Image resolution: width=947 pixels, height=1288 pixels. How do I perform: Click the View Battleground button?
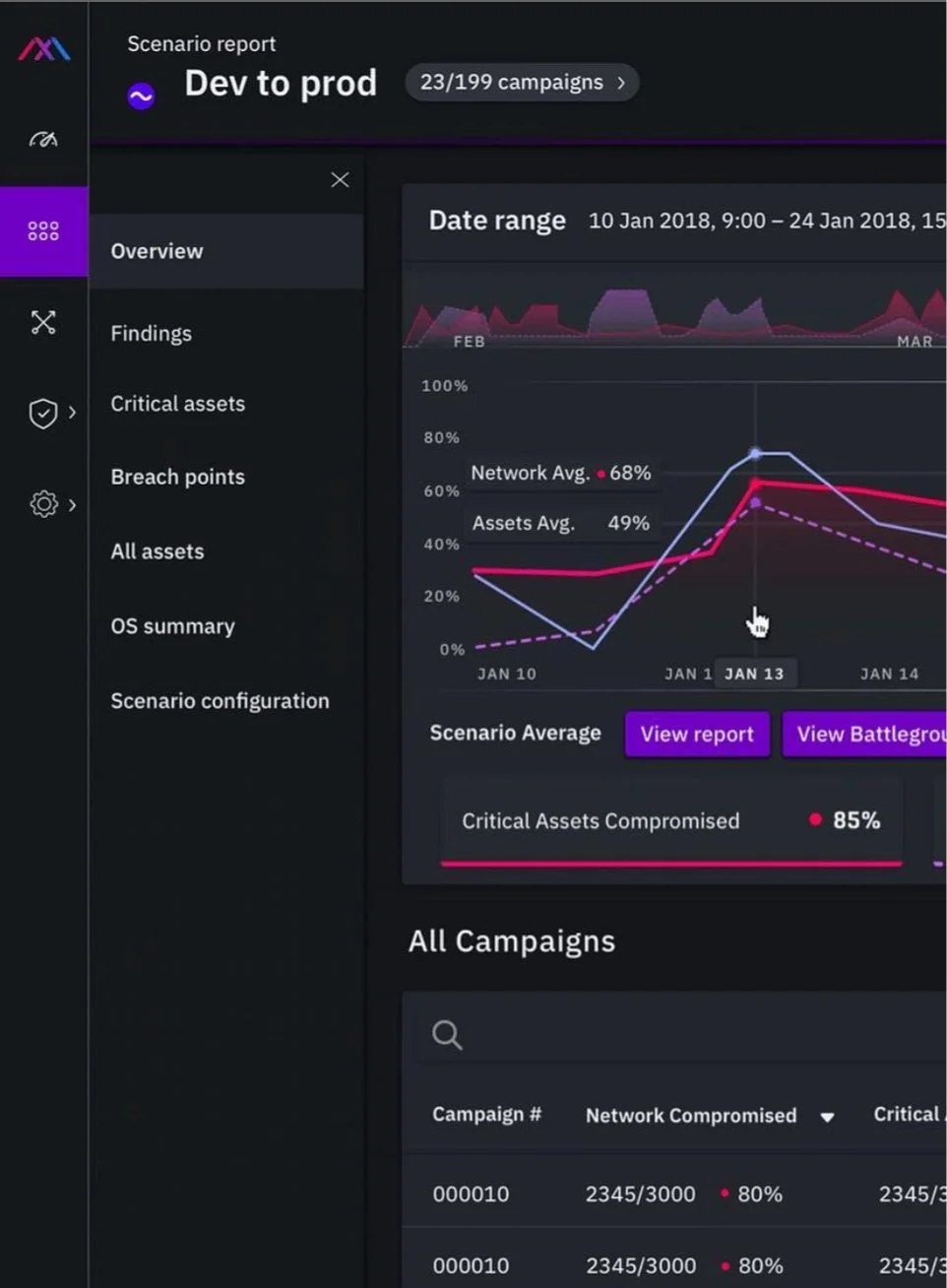[866, 735]
